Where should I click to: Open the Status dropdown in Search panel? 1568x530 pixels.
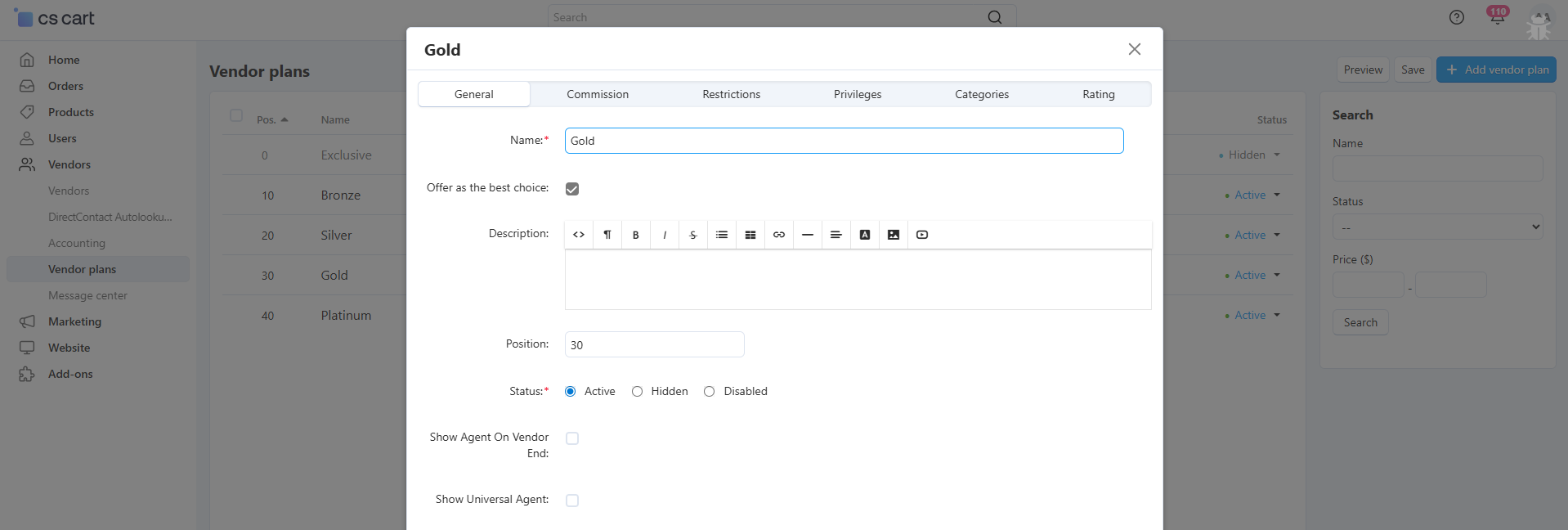[x=1437, y=227]
